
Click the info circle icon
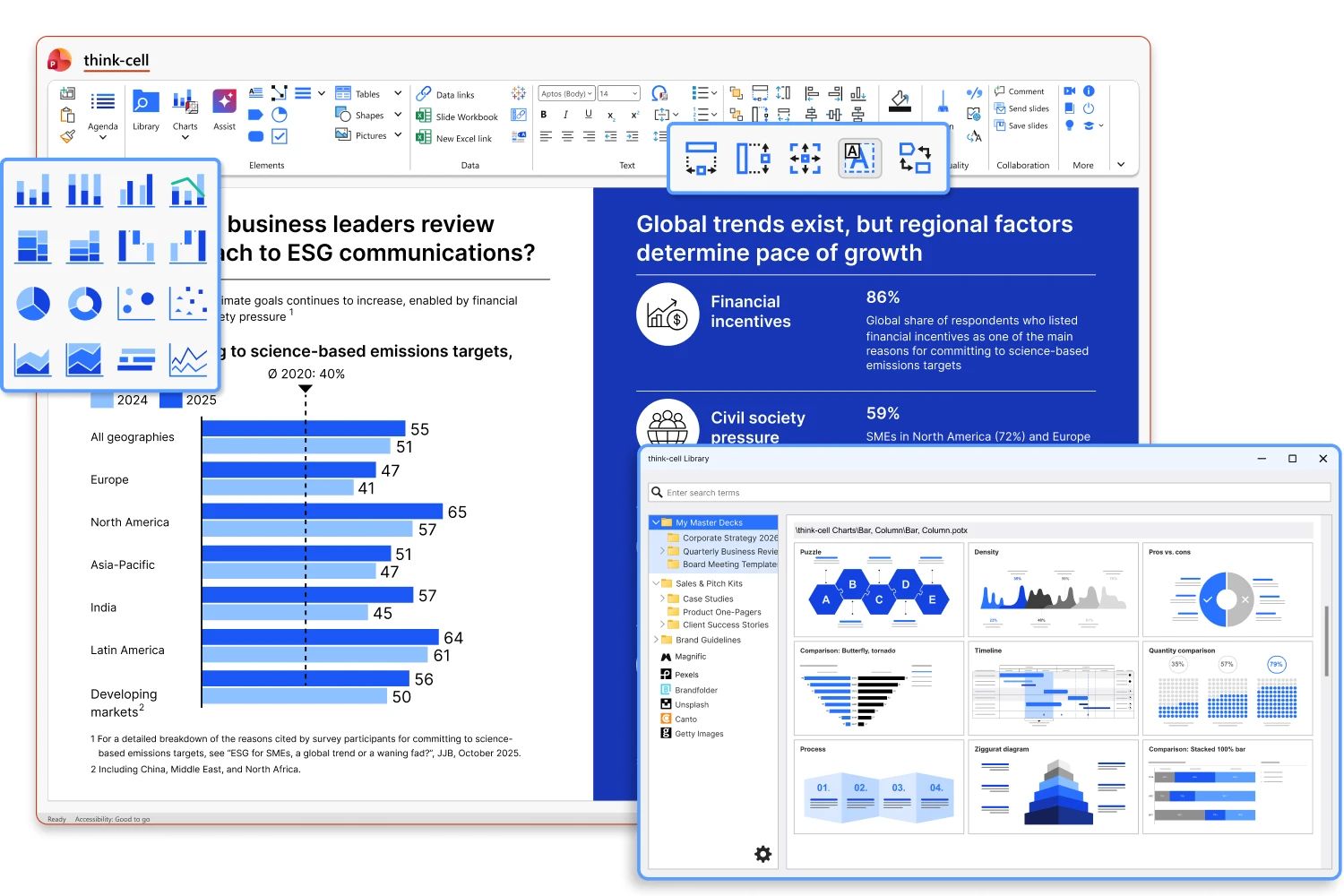(1089, 91)
